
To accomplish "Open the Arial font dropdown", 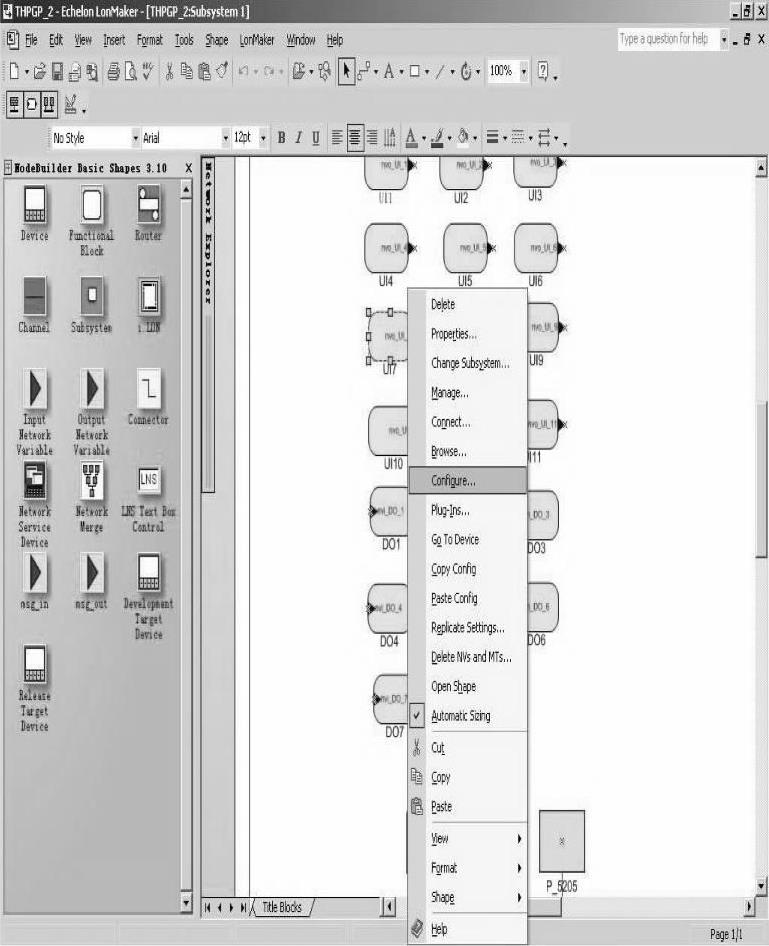I will (x=226, y=138).
